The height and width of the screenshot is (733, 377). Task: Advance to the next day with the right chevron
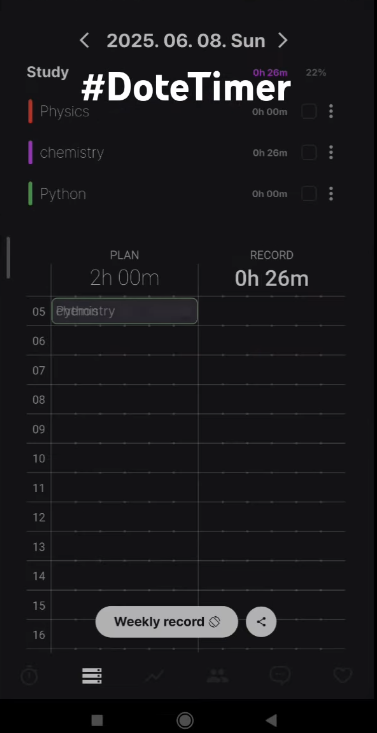tap(283, 41)
